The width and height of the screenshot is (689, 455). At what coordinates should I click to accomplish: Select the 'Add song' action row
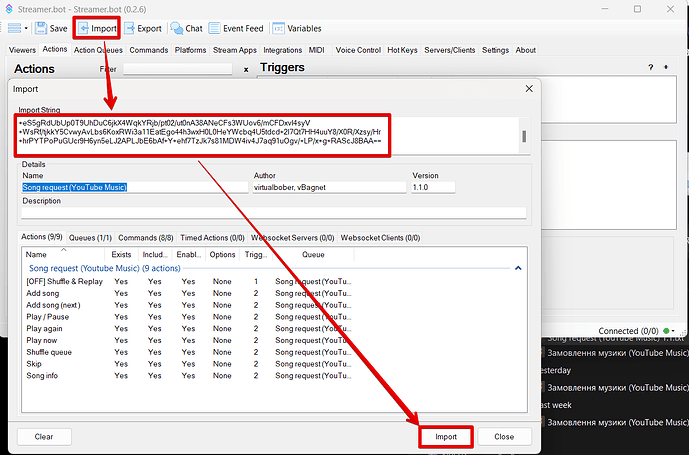coord(189,293)
